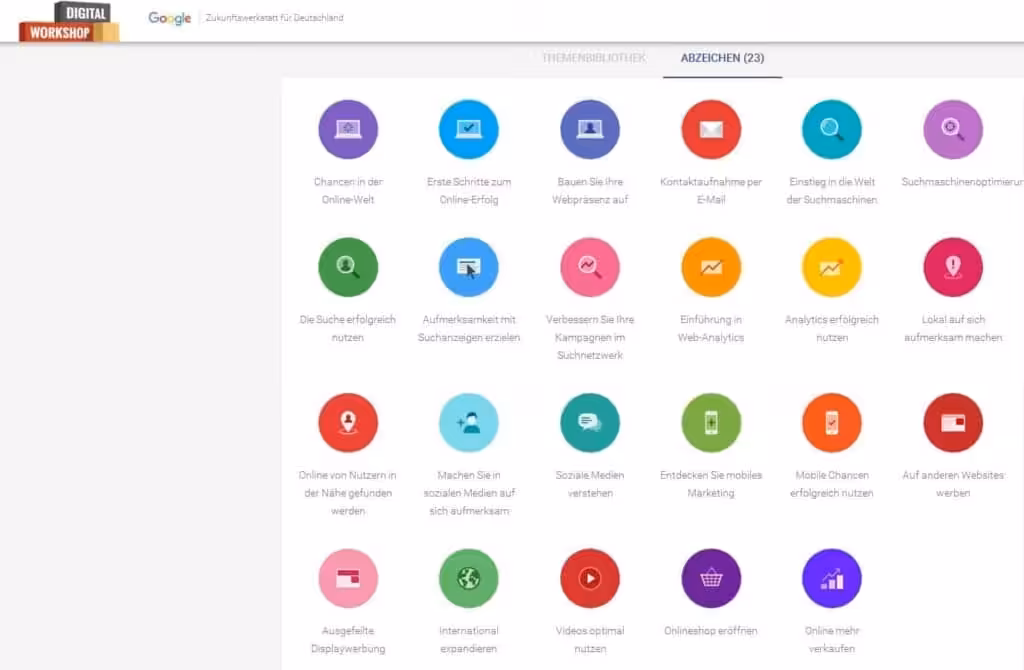The height and width of the screenshot is (670, 1024).
Task: Click 'Online von Nutzern in der Nähe gefunden' label
Action: point(348,492)
